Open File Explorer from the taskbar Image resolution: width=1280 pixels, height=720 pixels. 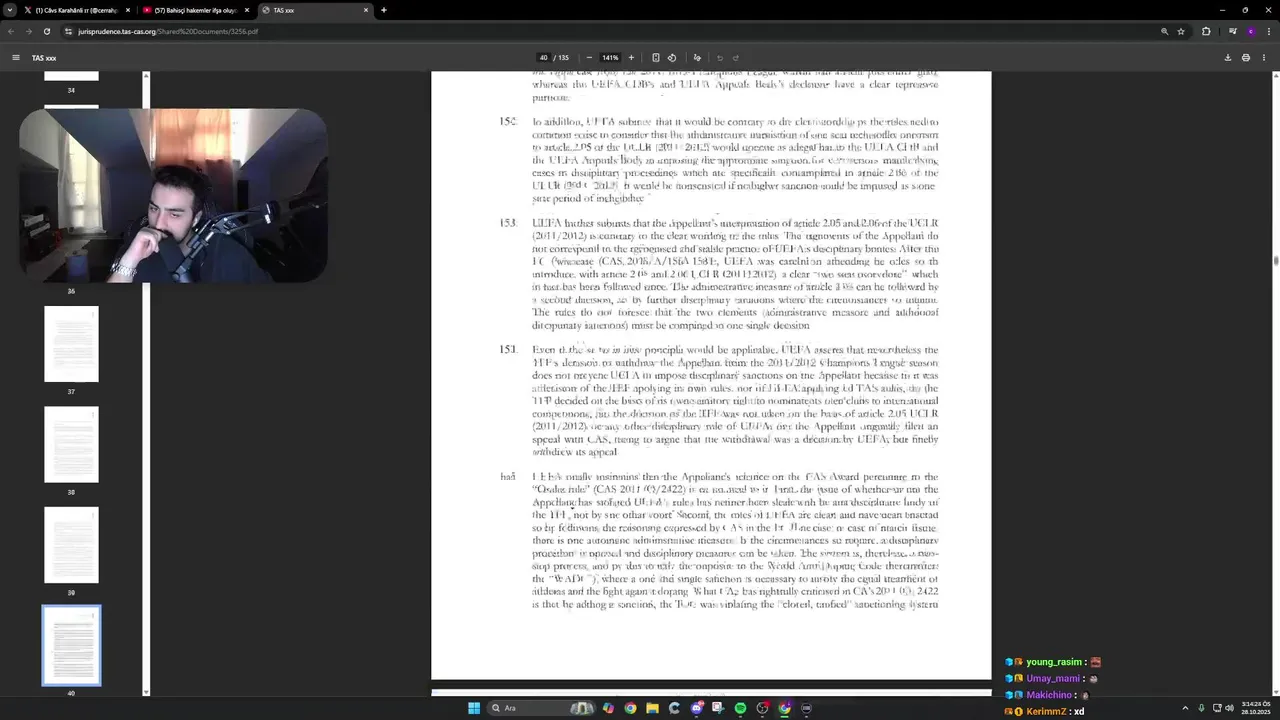(652, 708)
